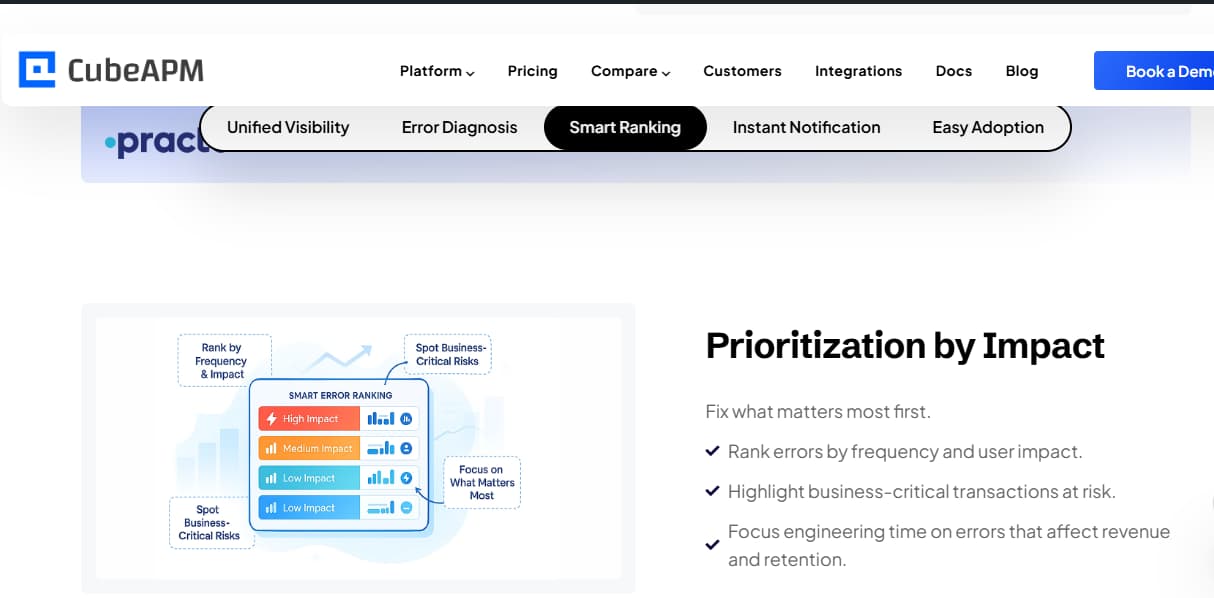Open the Easy Adoption tab
The height and width of the screenshot is (598, 1214).
click(x=987, y=127)
